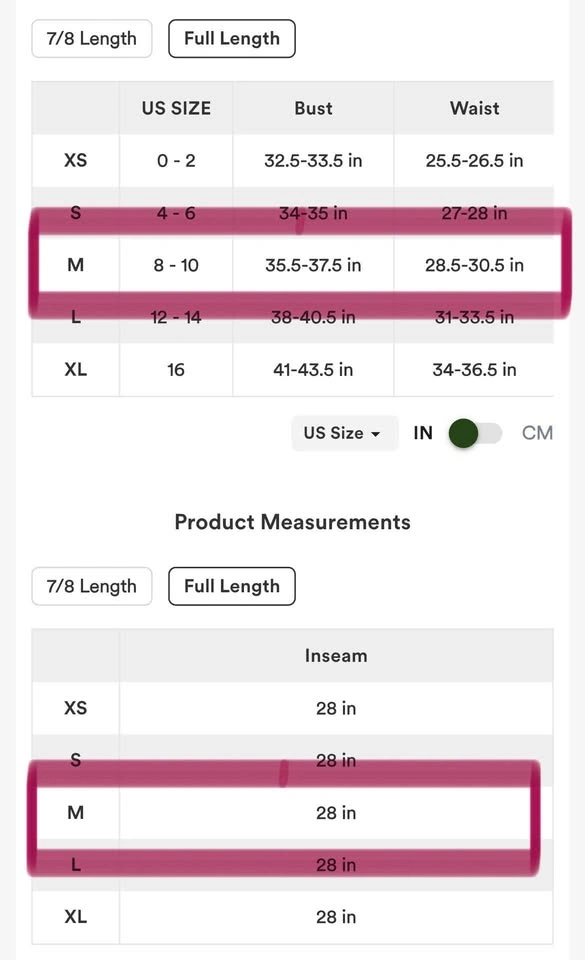The width and height of the screenshot is (585, 960).
Task: Click the M row in the size chart
Action: tap(292, 265)
